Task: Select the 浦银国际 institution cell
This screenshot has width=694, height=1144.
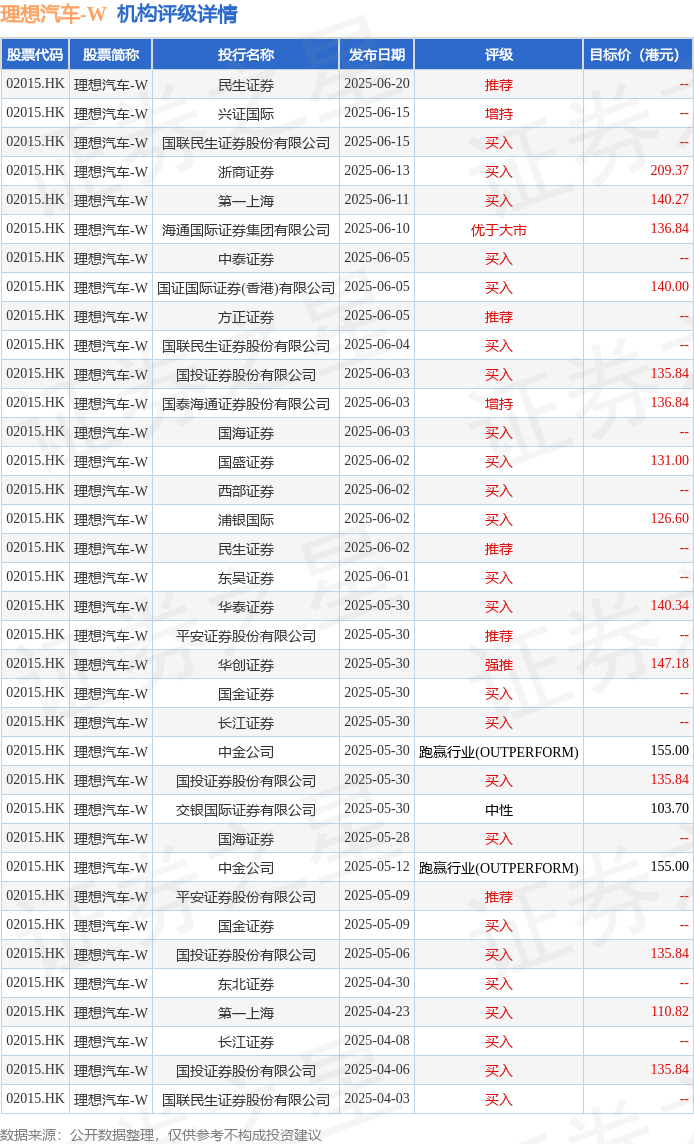Action: [x=246, y=520]
